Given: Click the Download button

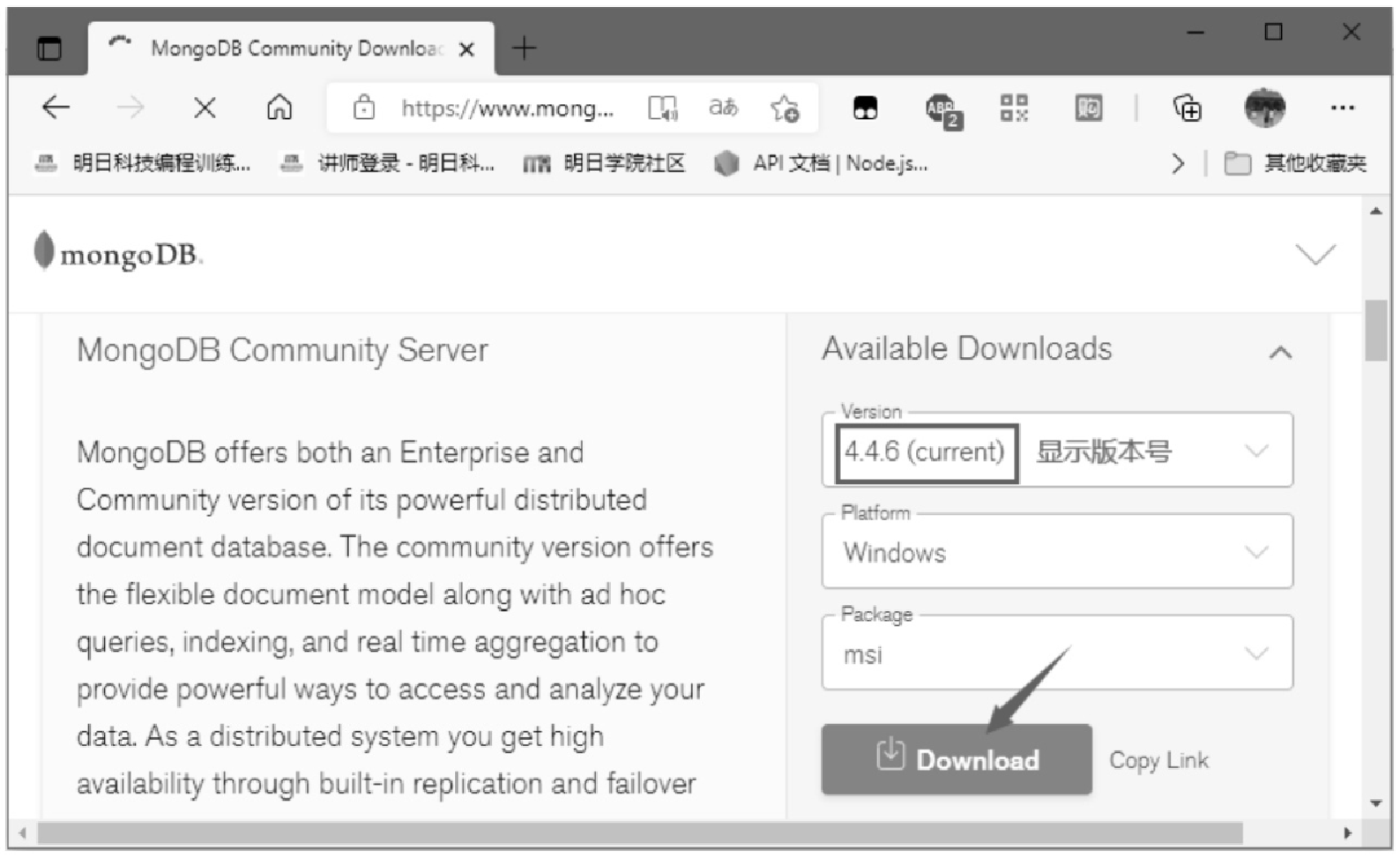Looking at the screenshot, I should (x=957, y=759).
